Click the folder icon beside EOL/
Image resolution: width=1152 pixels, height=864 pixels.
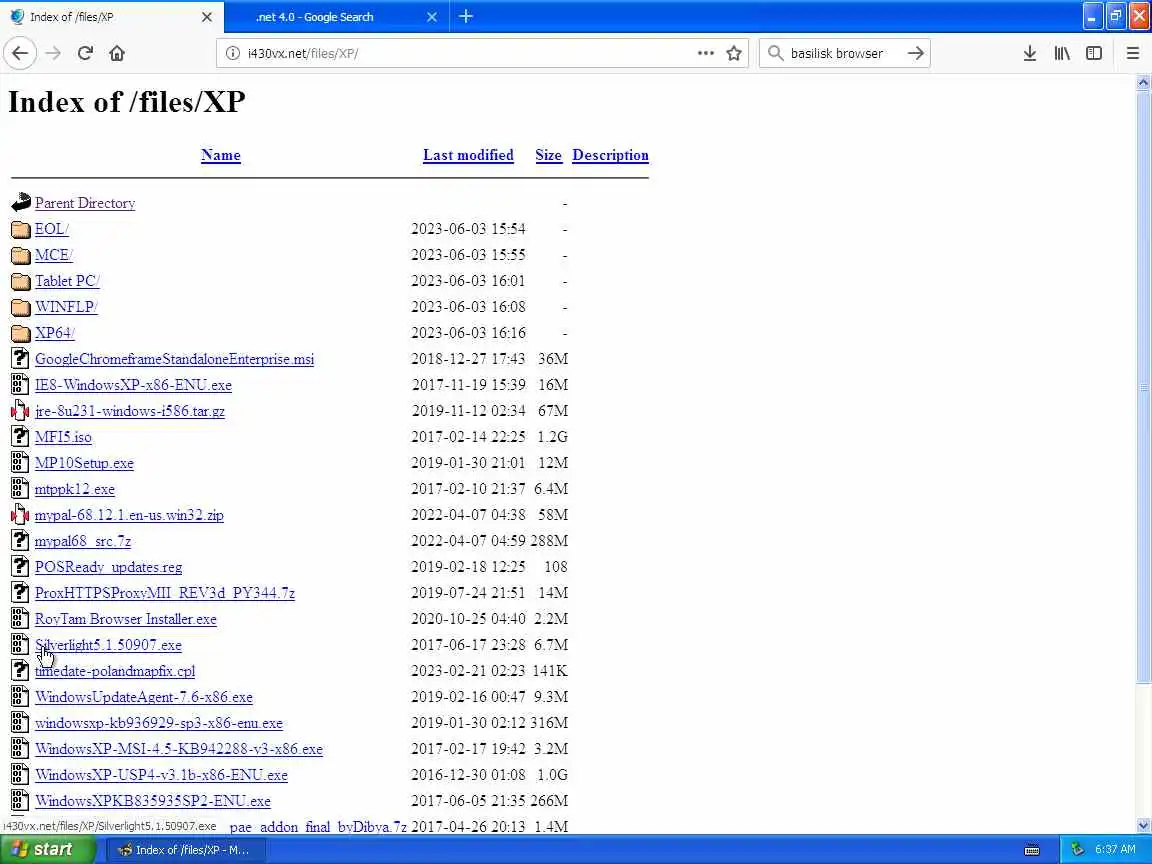(x=21, y=229)
